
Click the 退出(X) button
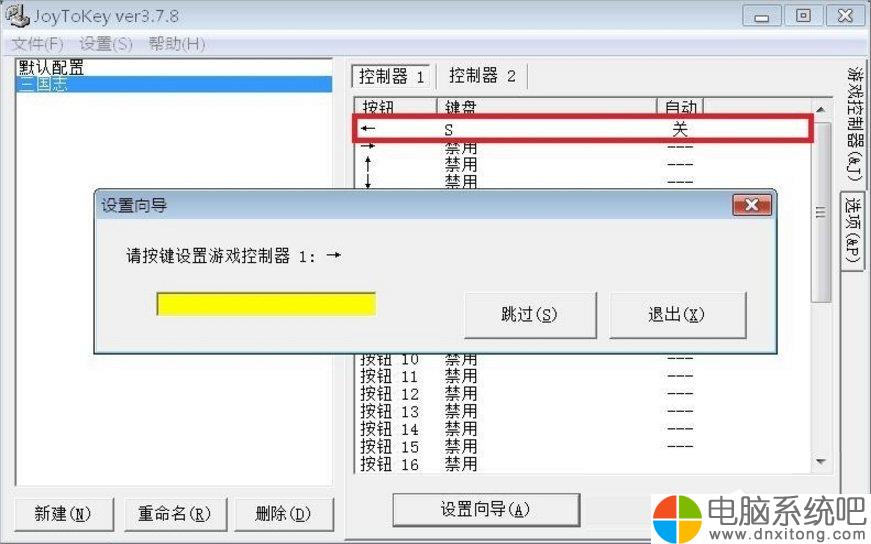(677, 315)
